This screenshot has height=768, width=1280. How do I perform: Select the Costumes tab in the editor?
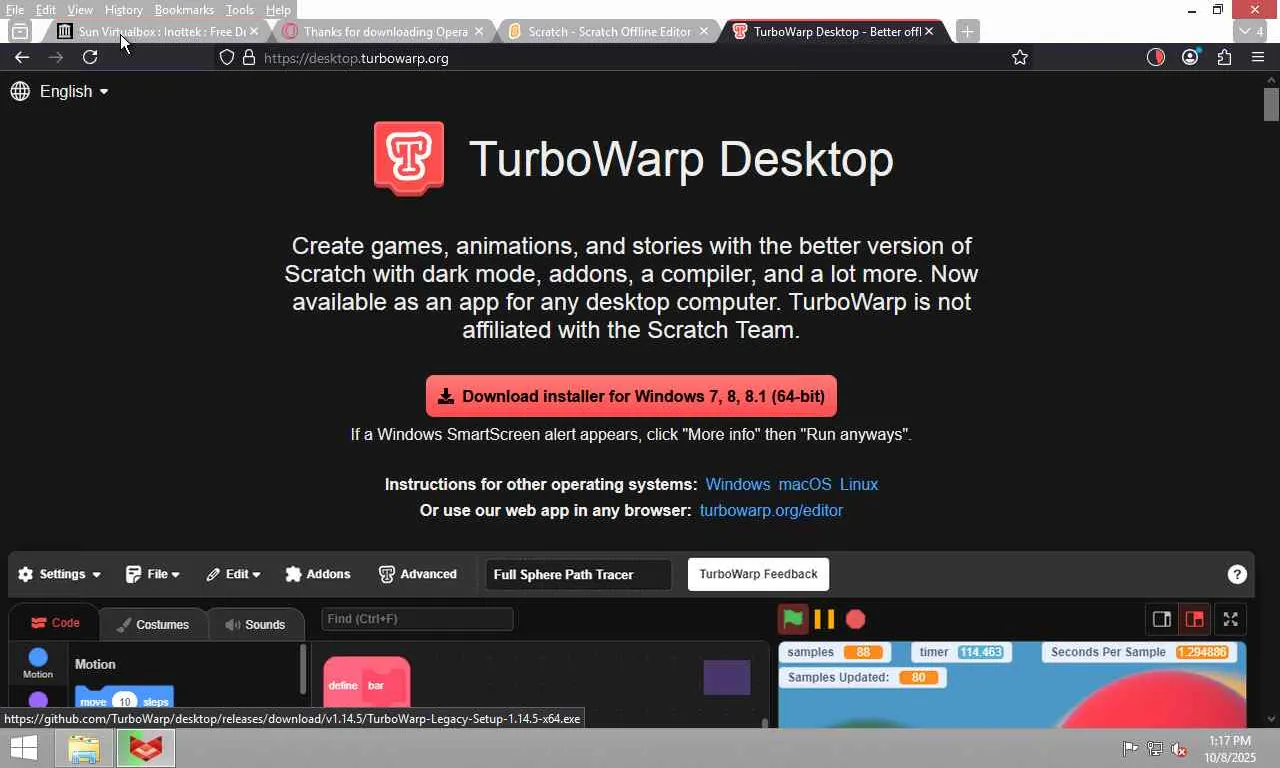pyautogui.click(x=153, y=624)
